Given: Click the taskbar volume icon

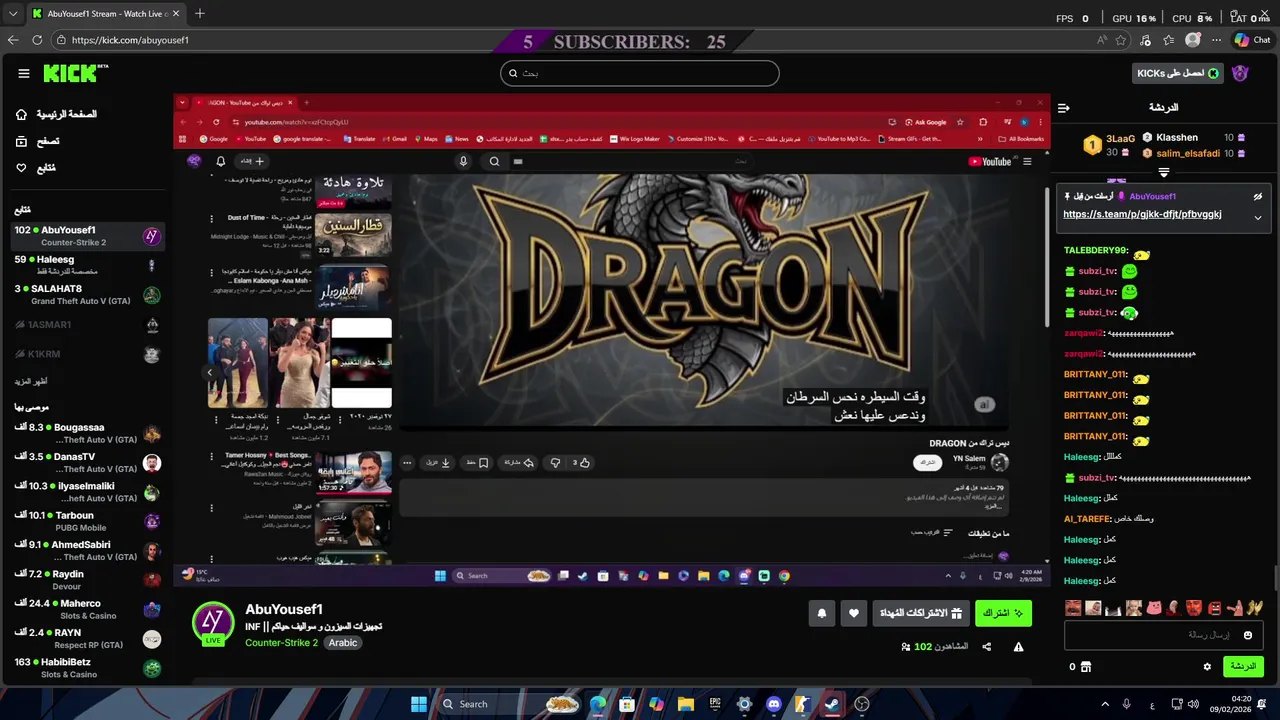Looking at the screenshot, I should 1192,704.
